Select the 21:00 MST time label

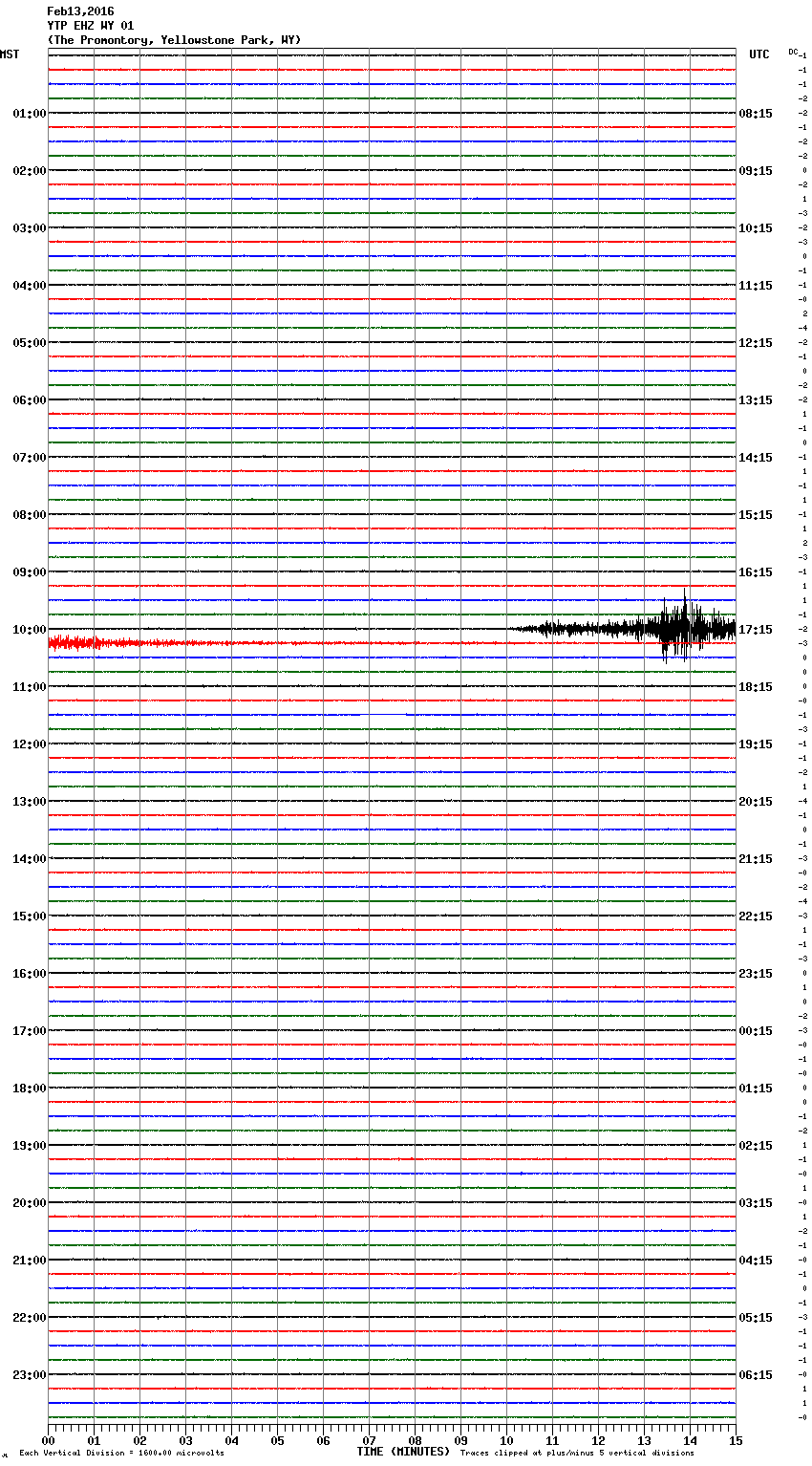[x=29, y=1261]
